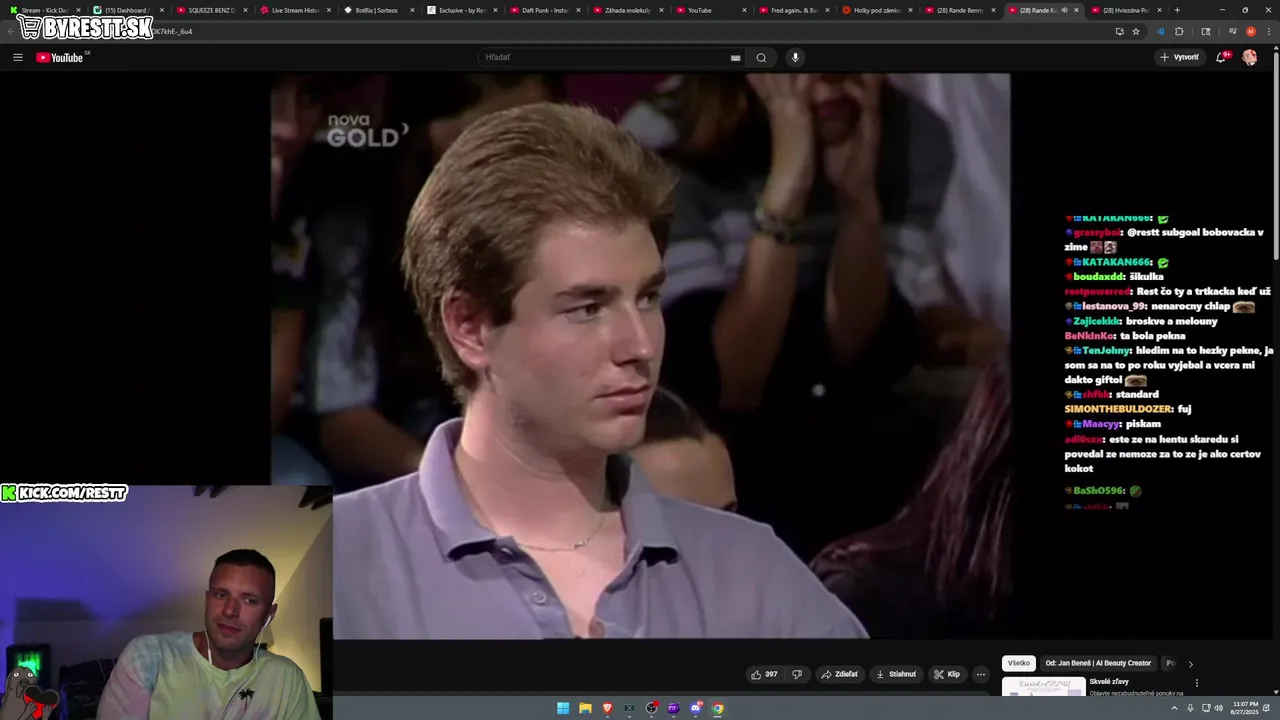The height and width of the screenshot is (720, 1280).
Task: Show more filter chips with the right arrow
Action: click(1190, 664)
